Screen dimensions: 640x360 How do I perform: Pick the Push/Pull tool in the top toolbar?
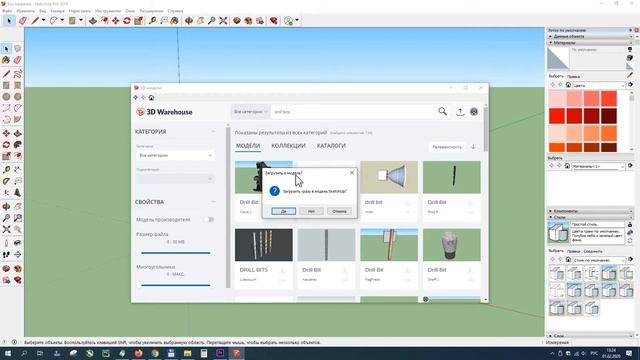pyautogui.click(x=93, y=20)
